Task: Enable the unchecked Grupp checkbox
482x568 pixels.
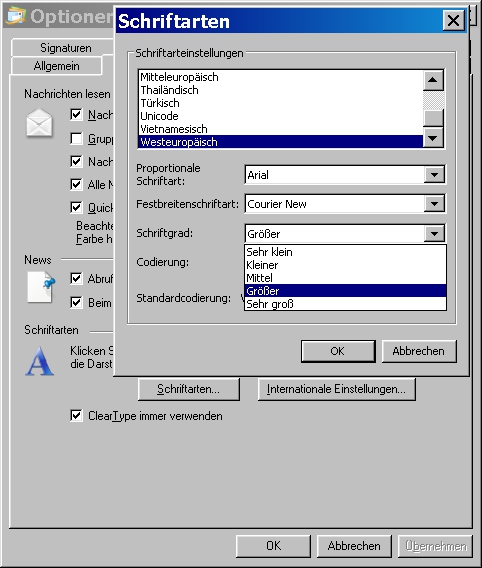Action: (x=76, y=138)
